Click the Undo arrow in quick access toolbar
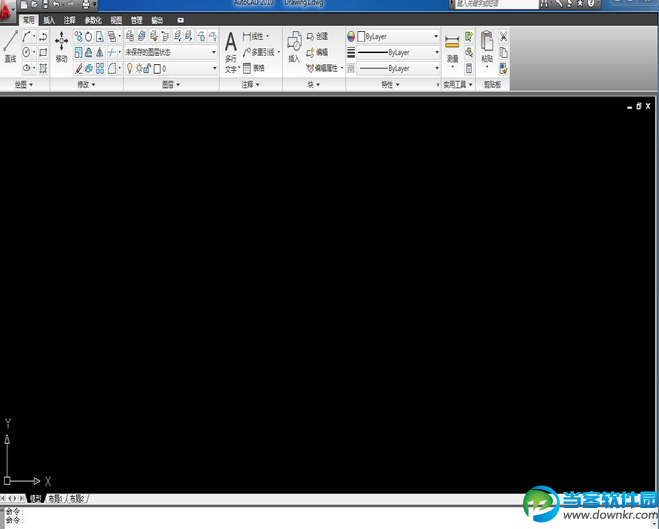The height and width of the screenshot is (529, 659). (x=56, y=5)
